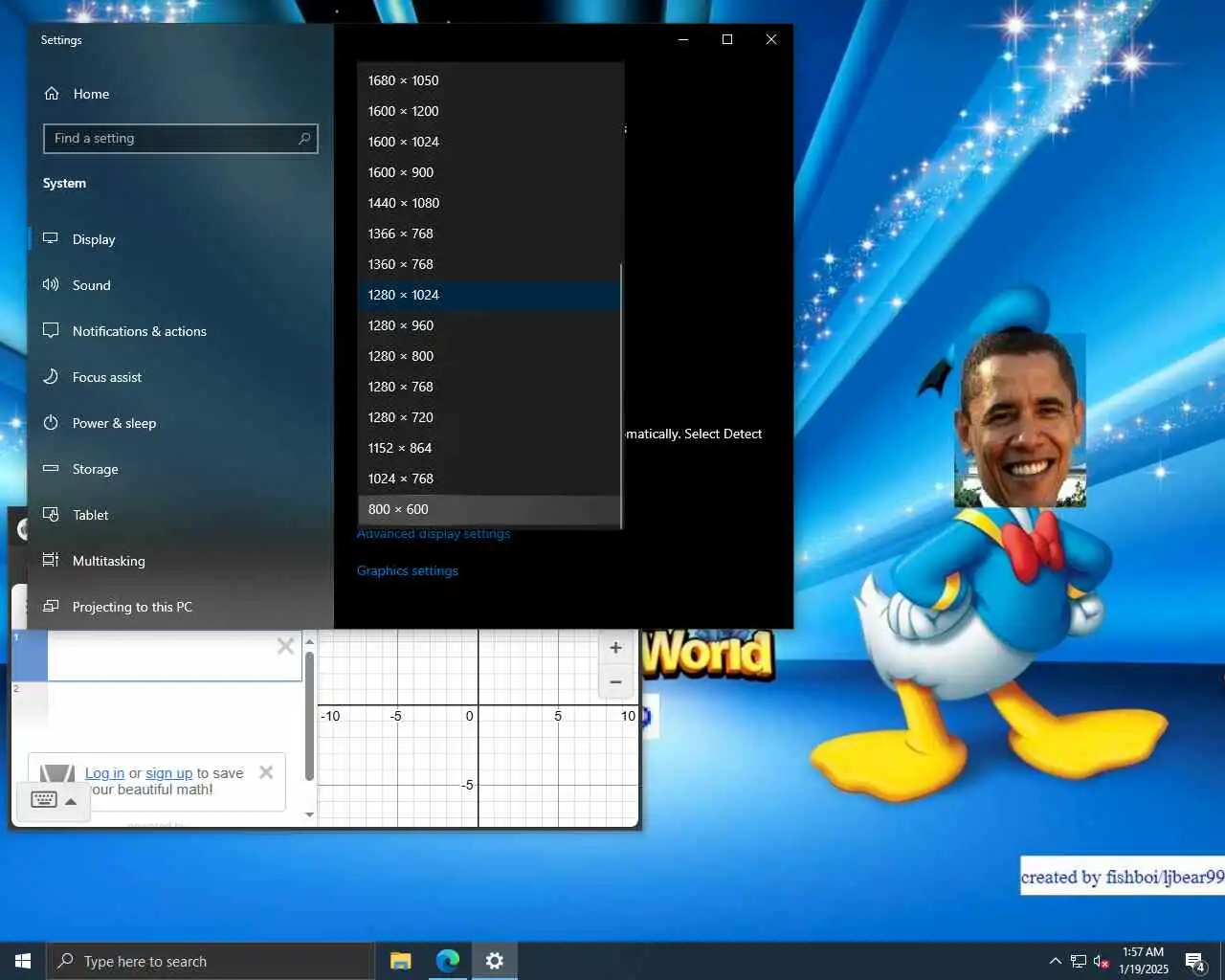This screenshot has width=1225, height=980.
Task: Pick 1440 × 1080 in the list
Action: tap(490, 203)
